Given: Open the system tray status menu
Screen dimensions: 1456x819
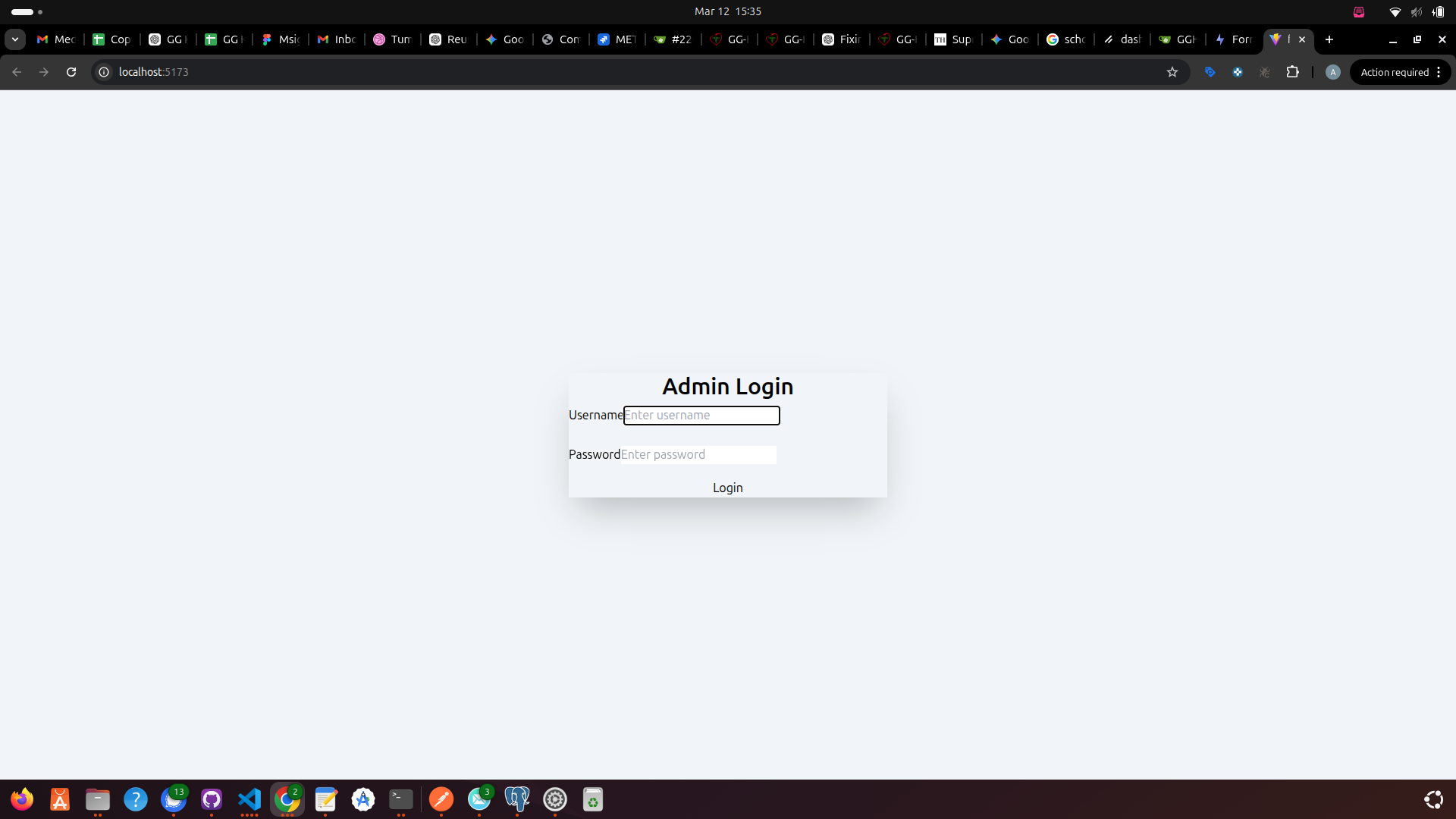Looking at the screenshot, I should tap(1415, 11).
